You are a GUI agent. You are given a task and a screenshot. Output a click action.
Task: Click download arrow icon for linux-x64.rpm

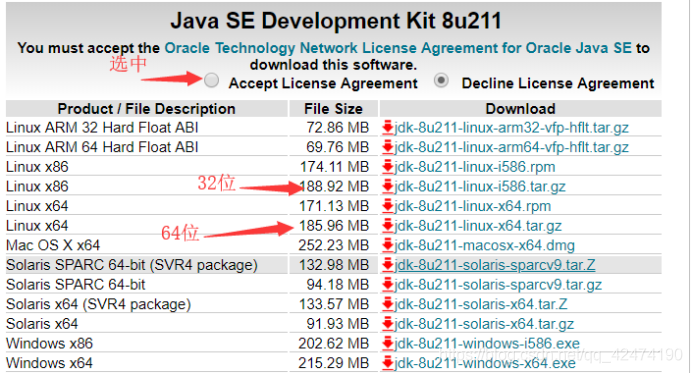388,206
